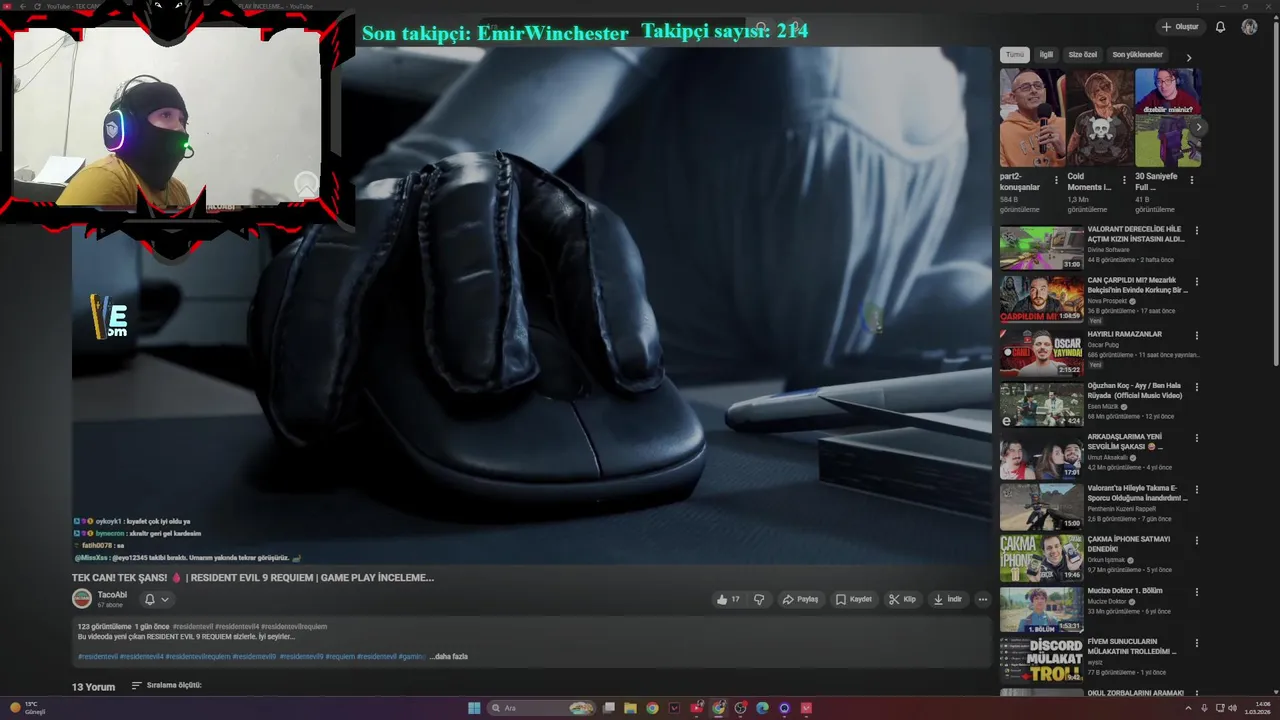Open Mucize Doktor 1. Bölüm thumbnail
Screen dimensions: 1280x720
[x=1041, y=610]
